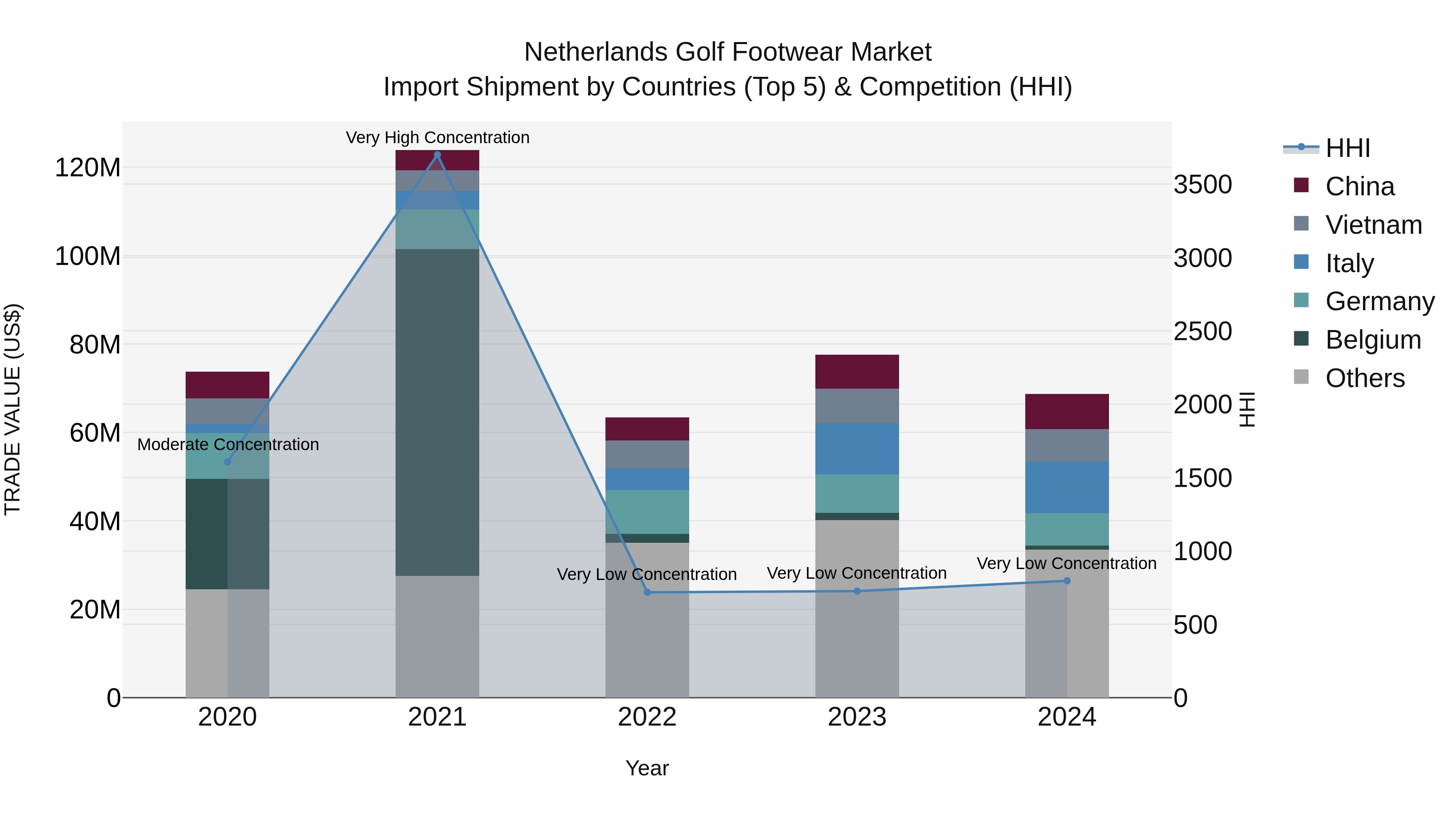Viewport: 1456px width, 819px height.
Task: Toggle the Germany legend entry
Action: (x=1364, y=301)
